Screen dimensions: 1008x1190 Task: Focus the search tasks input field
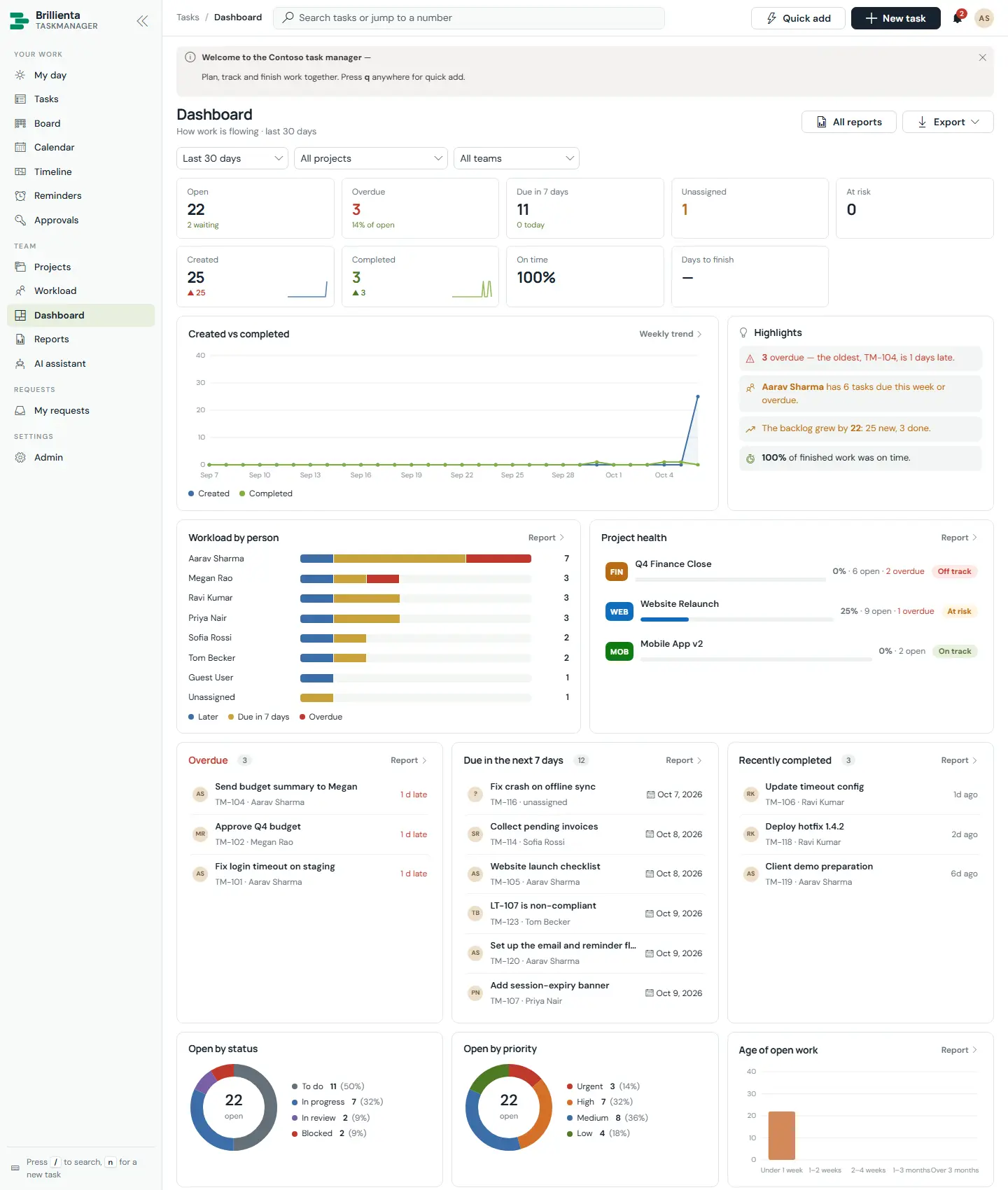click(x=469, y=18)
